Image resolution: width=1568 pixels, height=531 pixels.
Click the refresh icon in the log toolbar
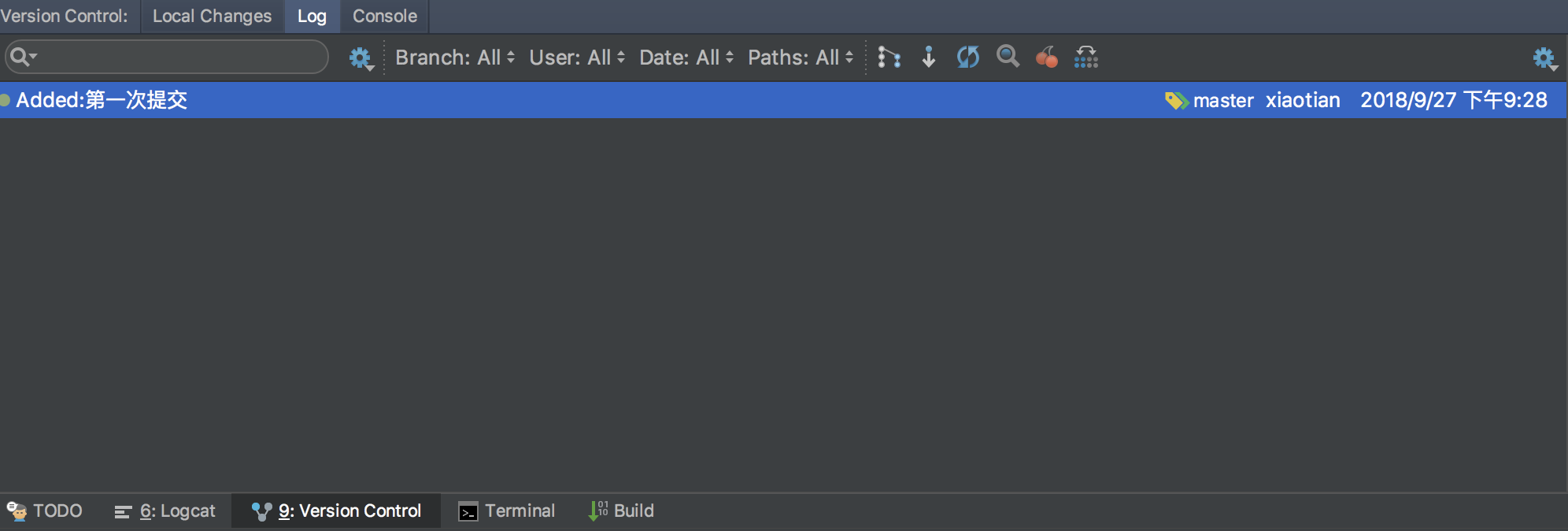(x=967, y=57)
